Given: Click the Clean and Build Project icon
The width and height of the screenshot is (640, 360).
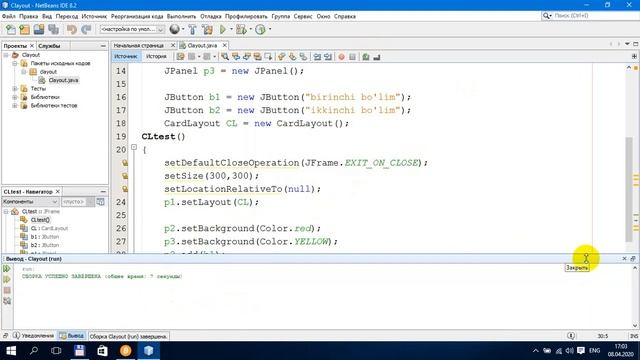Looking at the screenshot, I should click(207, 29).
